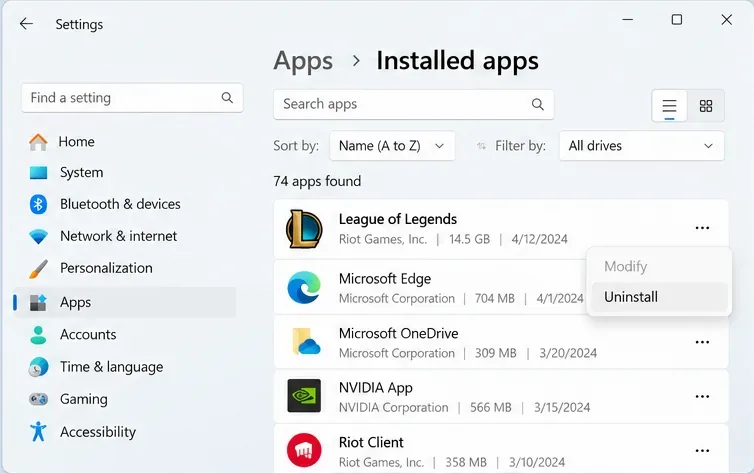
Task: Maximize the Settings window
Action: (x=677, y=20)
